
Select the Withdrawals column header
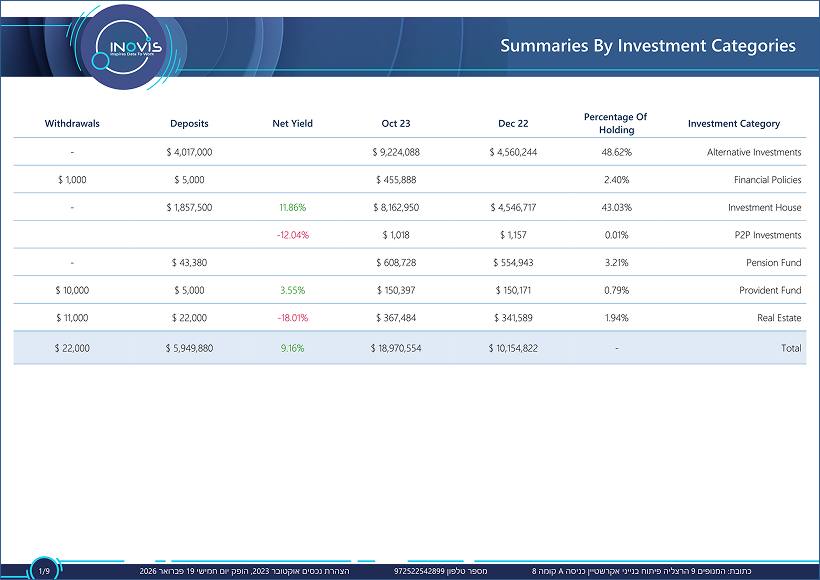point(72,124)
